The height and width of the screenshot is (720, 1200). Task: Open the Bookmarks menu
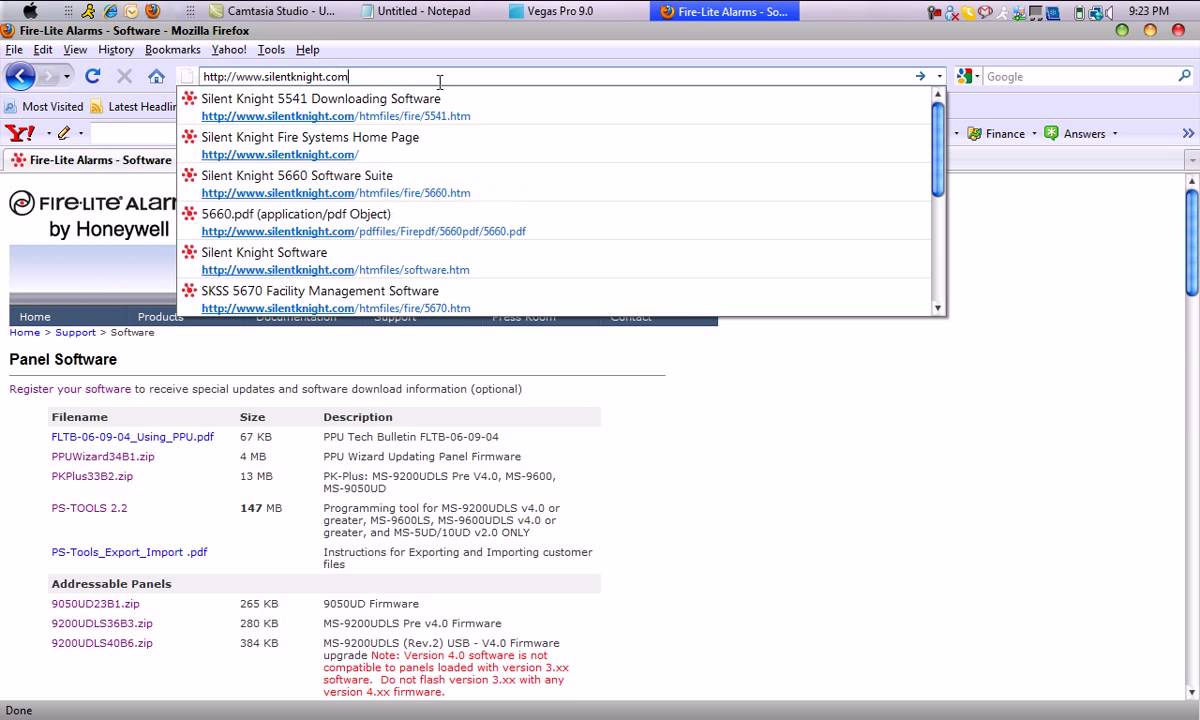point(173,49)
